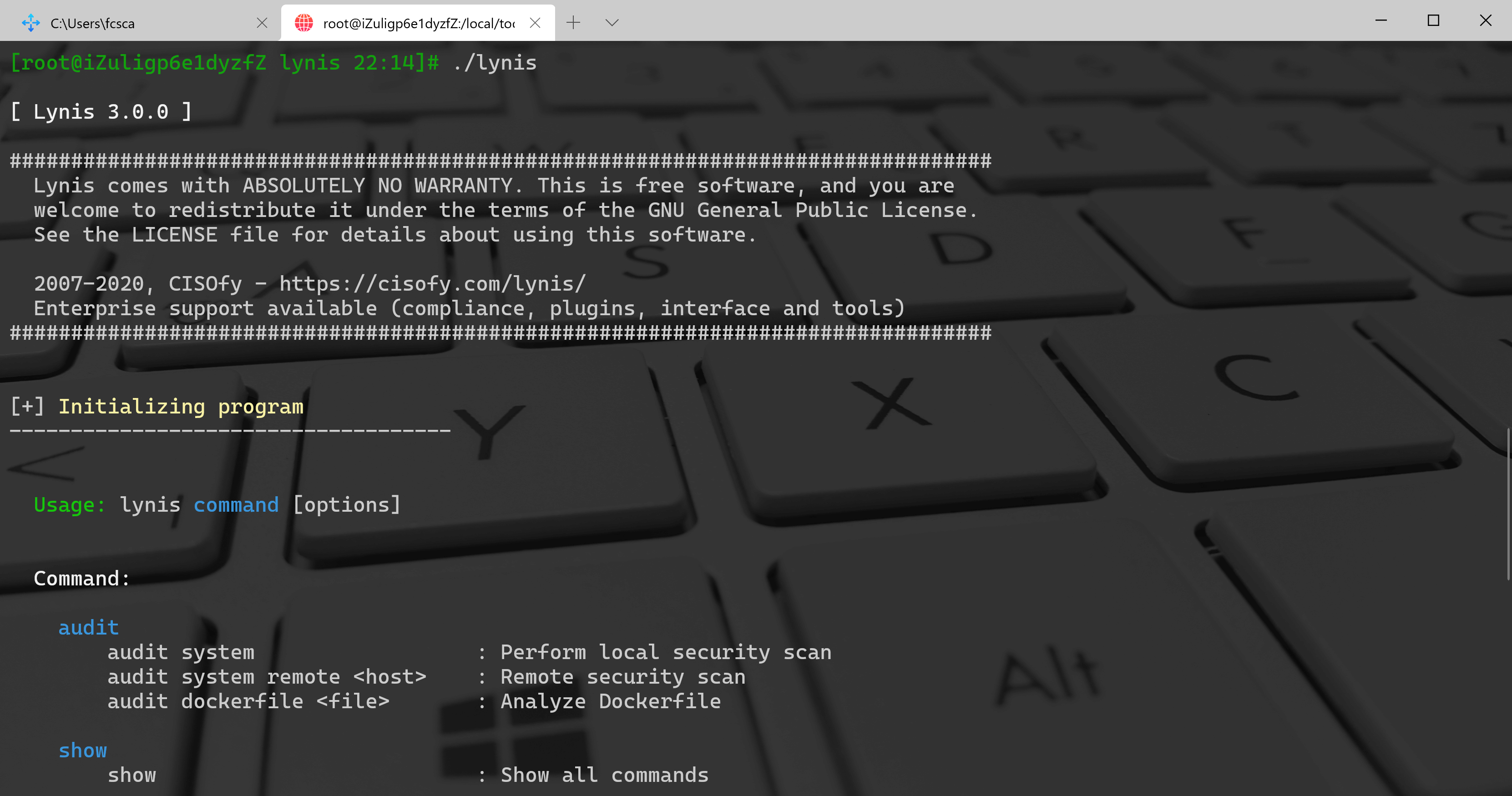Click the 'Initializing program' yellow heading

pos(181,407)
